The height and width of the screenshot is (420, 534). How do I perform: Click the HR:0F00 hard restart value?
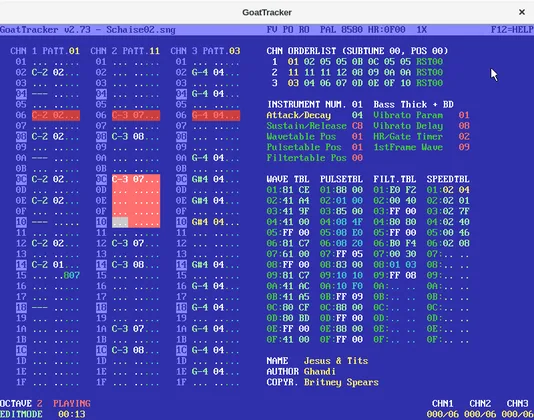(x=387, y=30)
